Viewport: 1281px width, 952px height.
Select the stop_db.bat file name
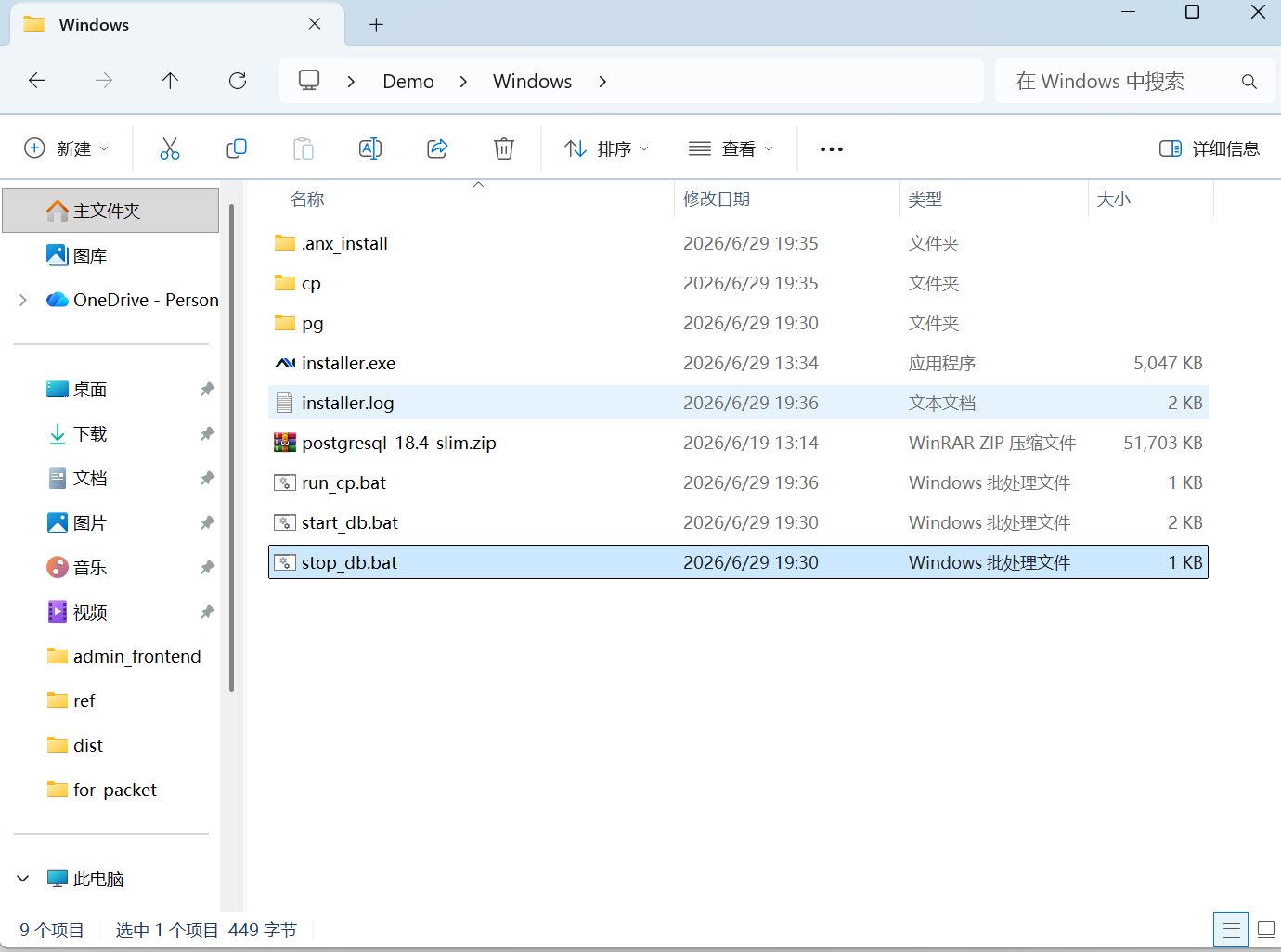coord(349,562)
